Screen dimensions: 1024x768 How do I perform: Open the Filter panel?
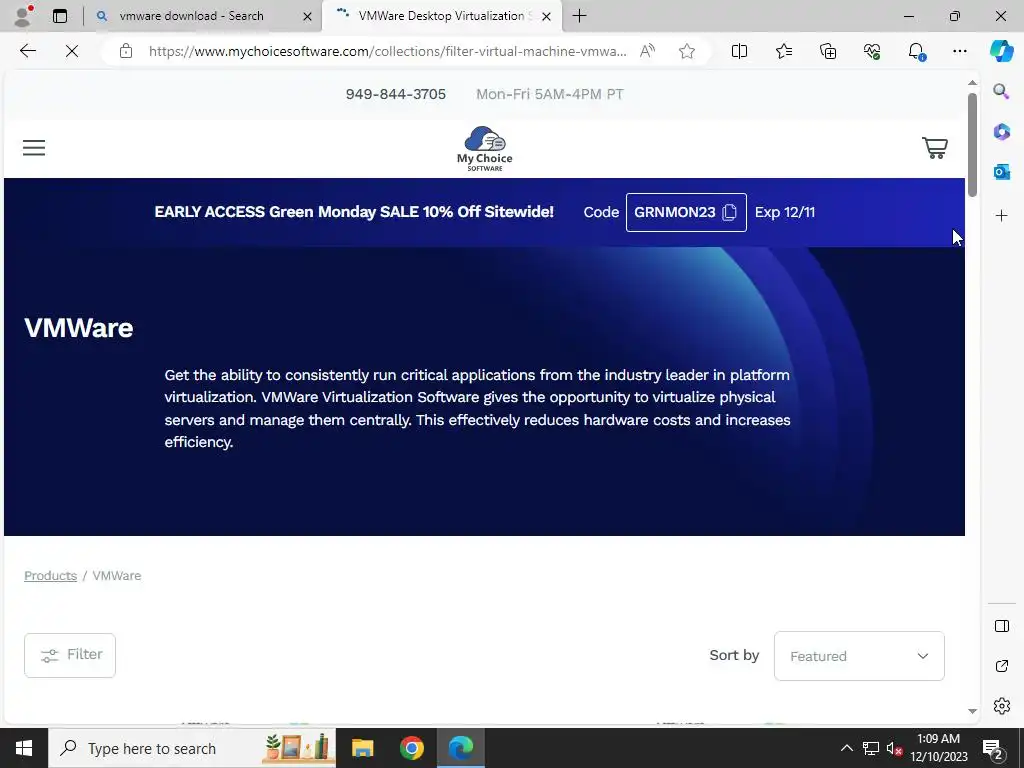click(x=70, y=655)
